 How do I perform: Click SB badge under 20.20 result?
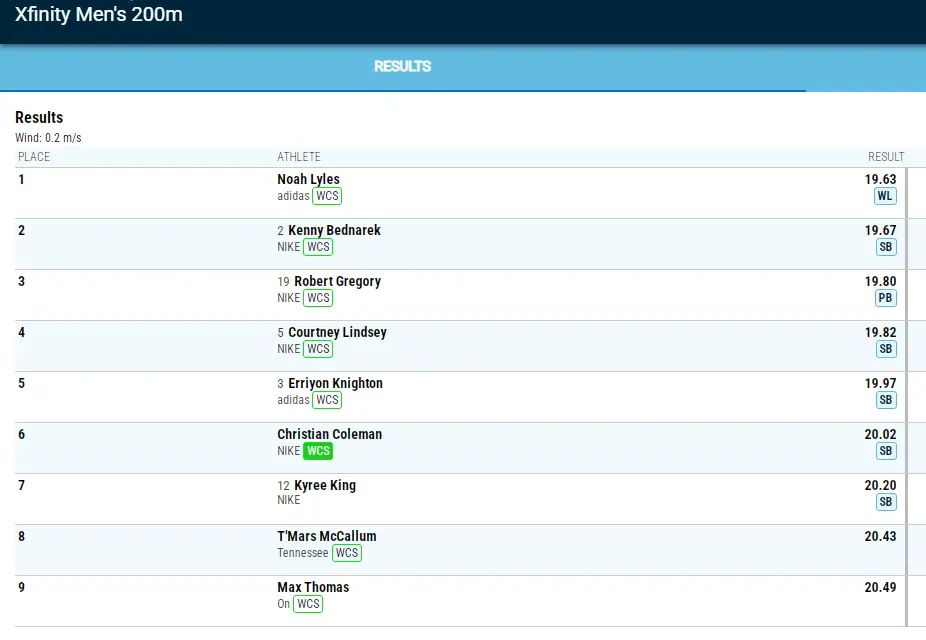pyautogui.click(x=885, y=502)
